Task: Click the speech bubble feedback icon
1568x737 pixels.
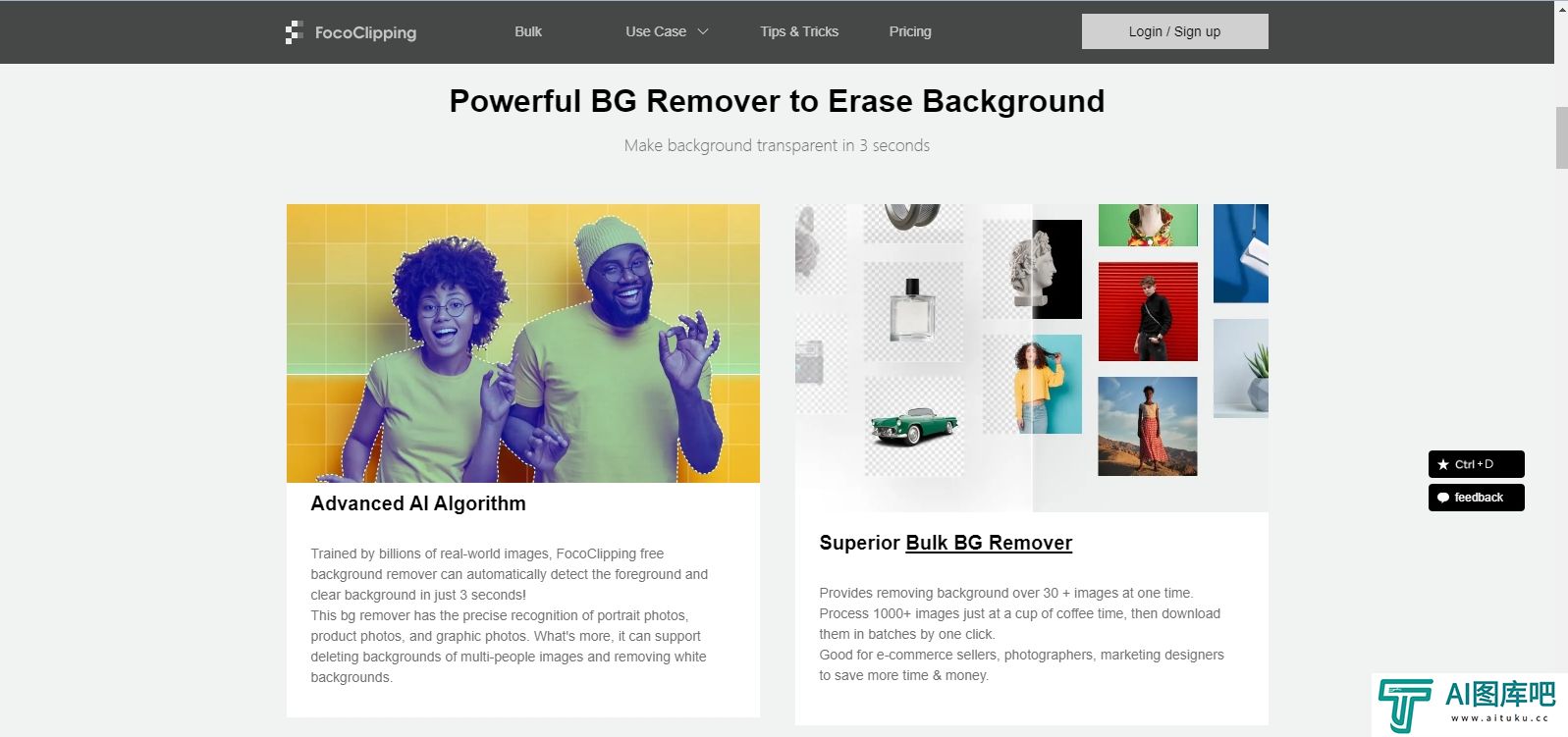Action: 1442,498
